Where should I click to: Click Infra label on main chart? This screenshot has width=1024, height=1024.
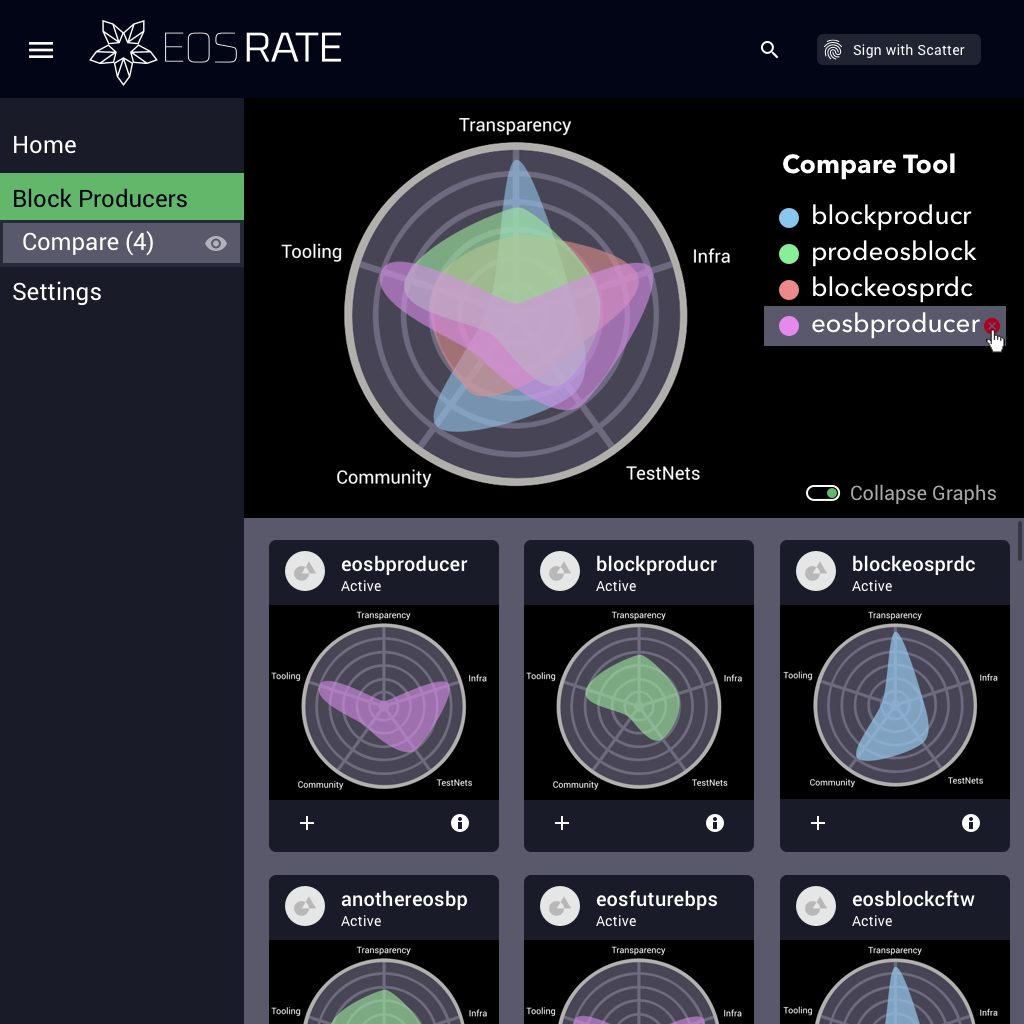pos(711,256)
